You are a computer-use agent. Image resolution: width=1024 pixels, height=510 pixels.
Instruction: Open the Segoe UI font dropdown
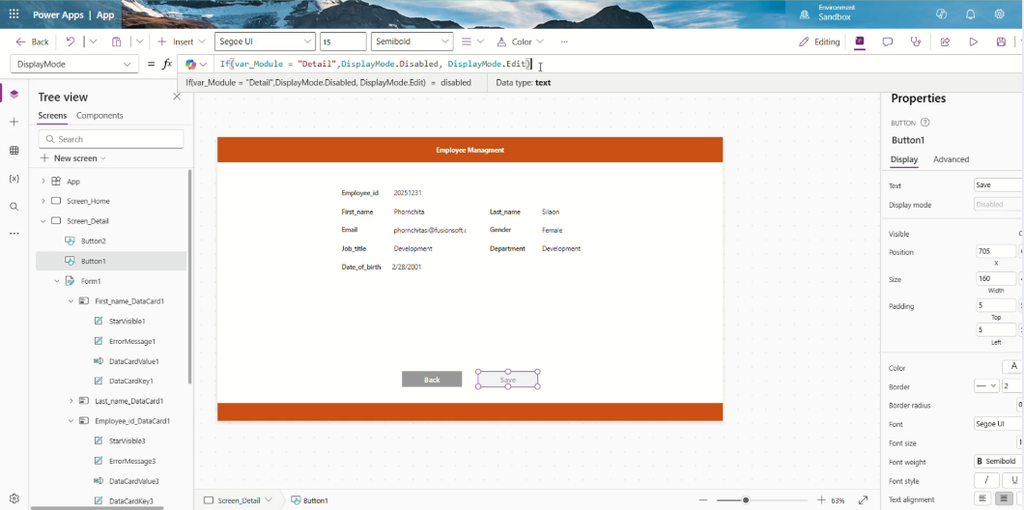tap(264, 42)
